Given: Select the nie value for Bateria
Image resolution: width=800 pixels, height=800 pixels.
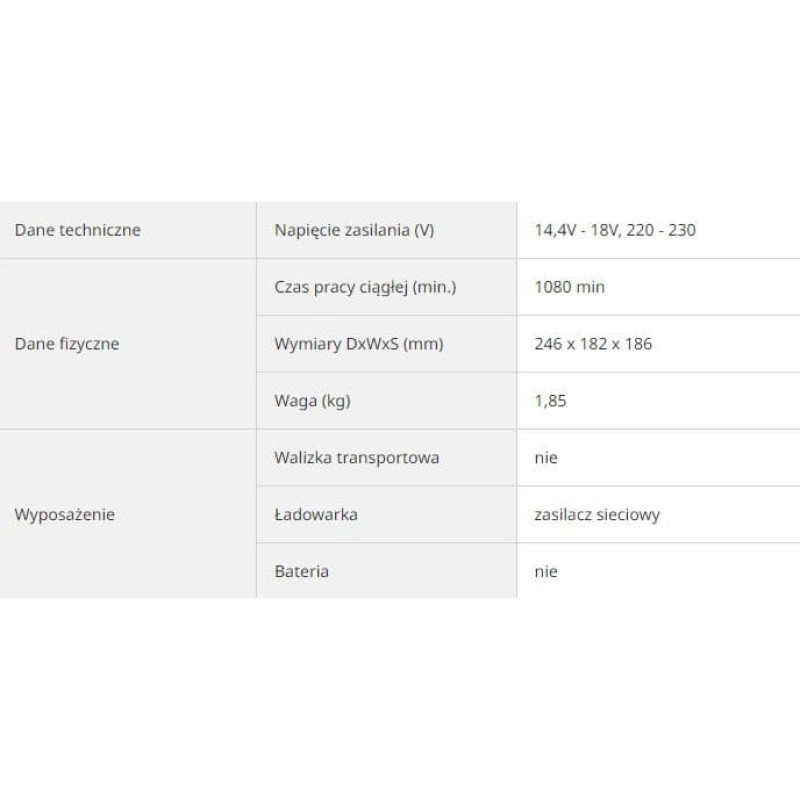Looking at the screenshot, I should (545, 571).
